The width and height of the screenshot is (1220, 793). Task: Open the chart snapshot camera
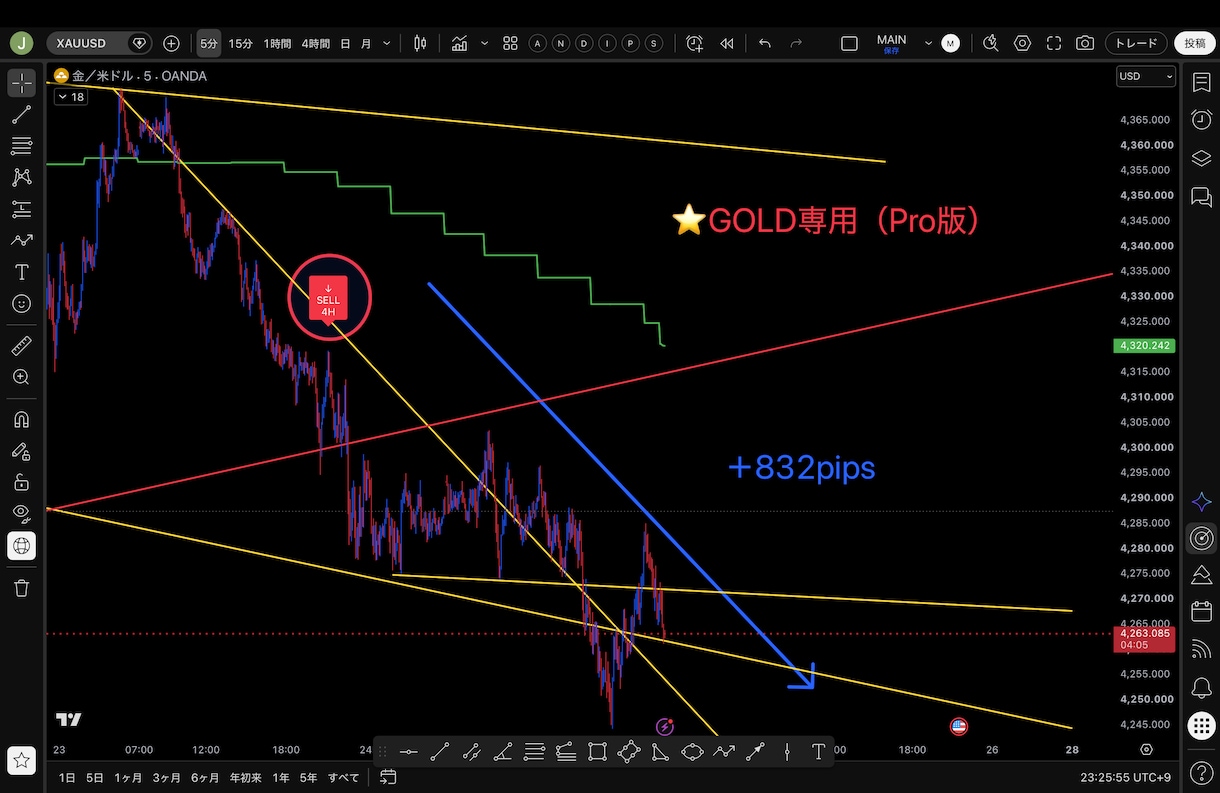pos(1085,43)
